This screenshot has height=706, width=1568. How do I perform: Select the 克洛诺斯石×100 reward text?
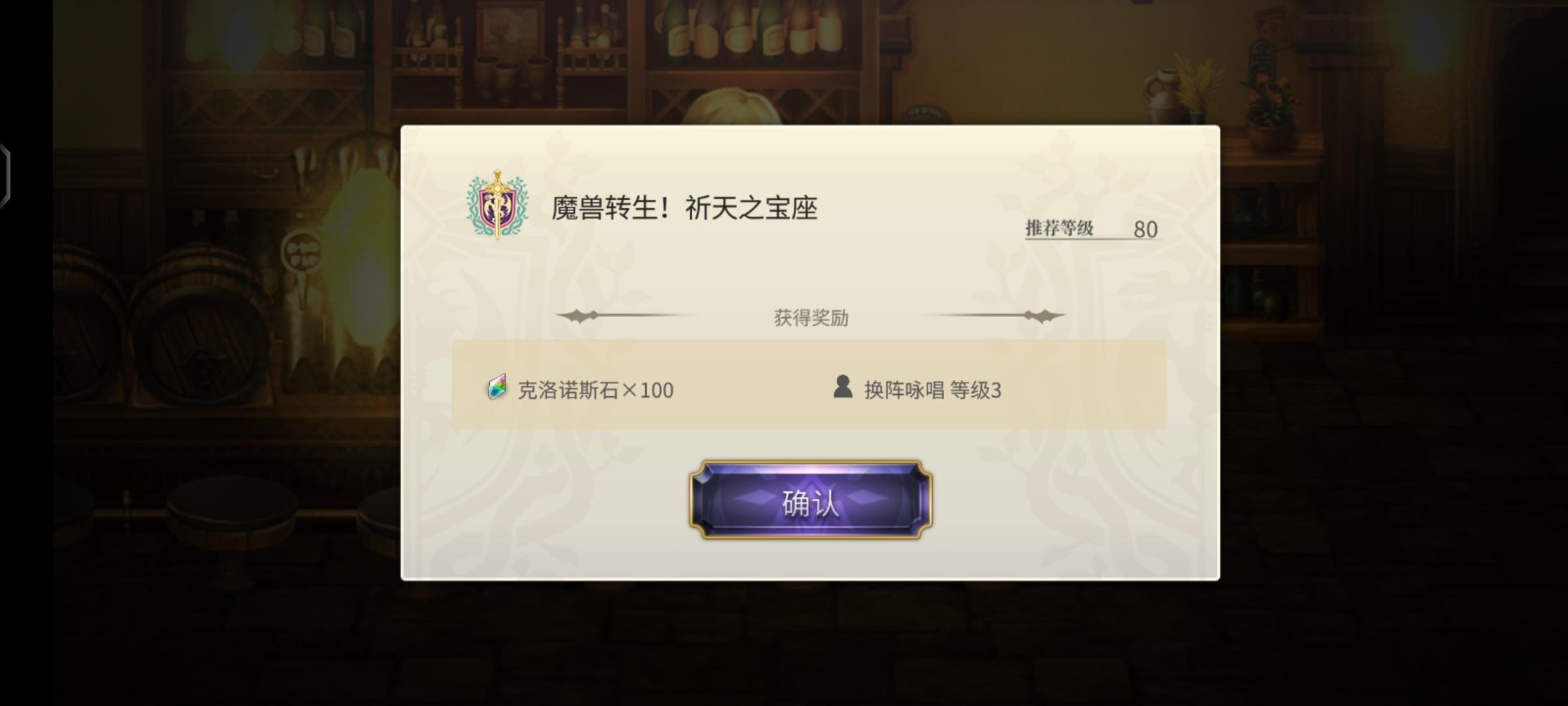(595, 390)
